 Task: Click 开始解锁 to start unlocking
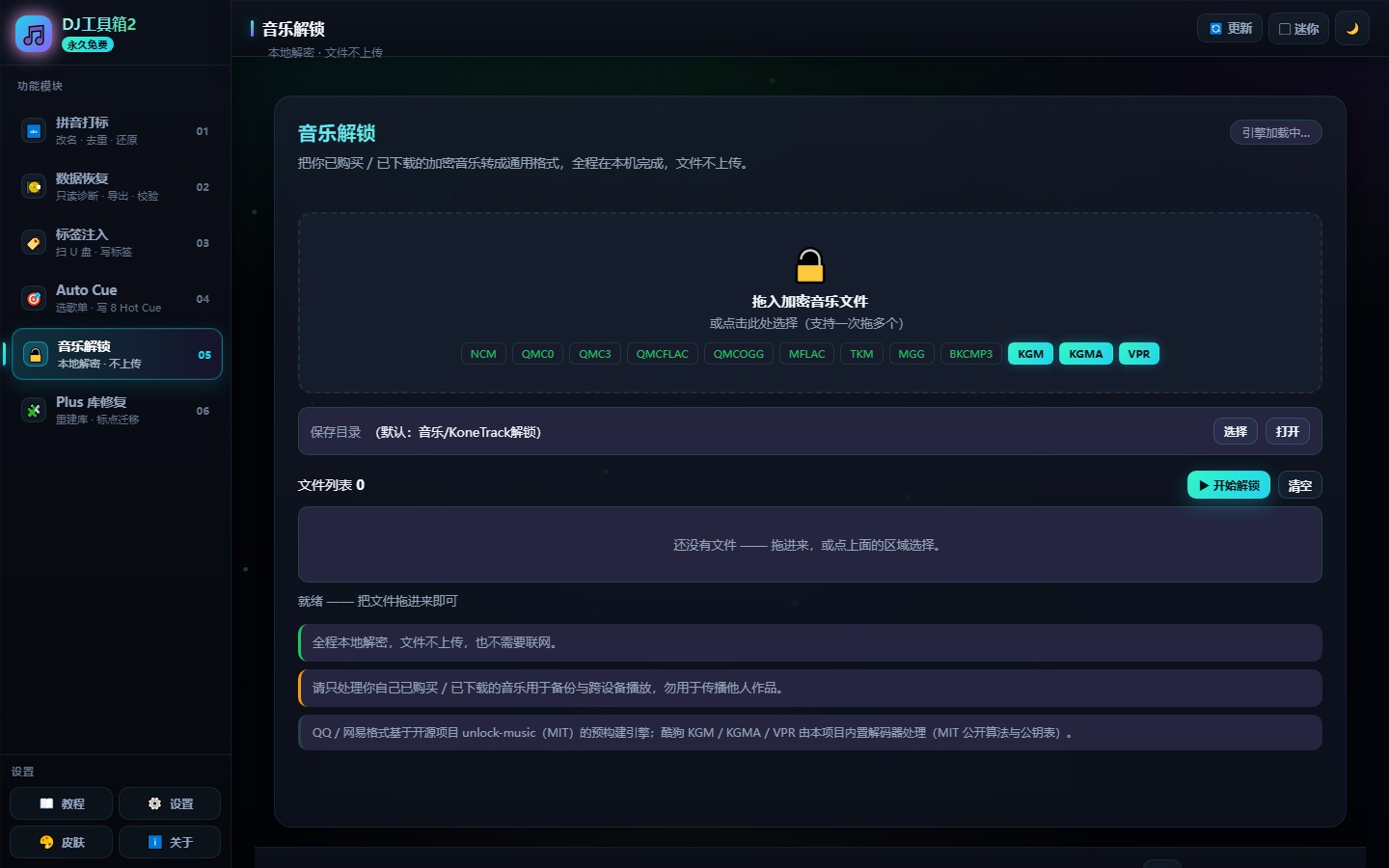pos(1229,485)
